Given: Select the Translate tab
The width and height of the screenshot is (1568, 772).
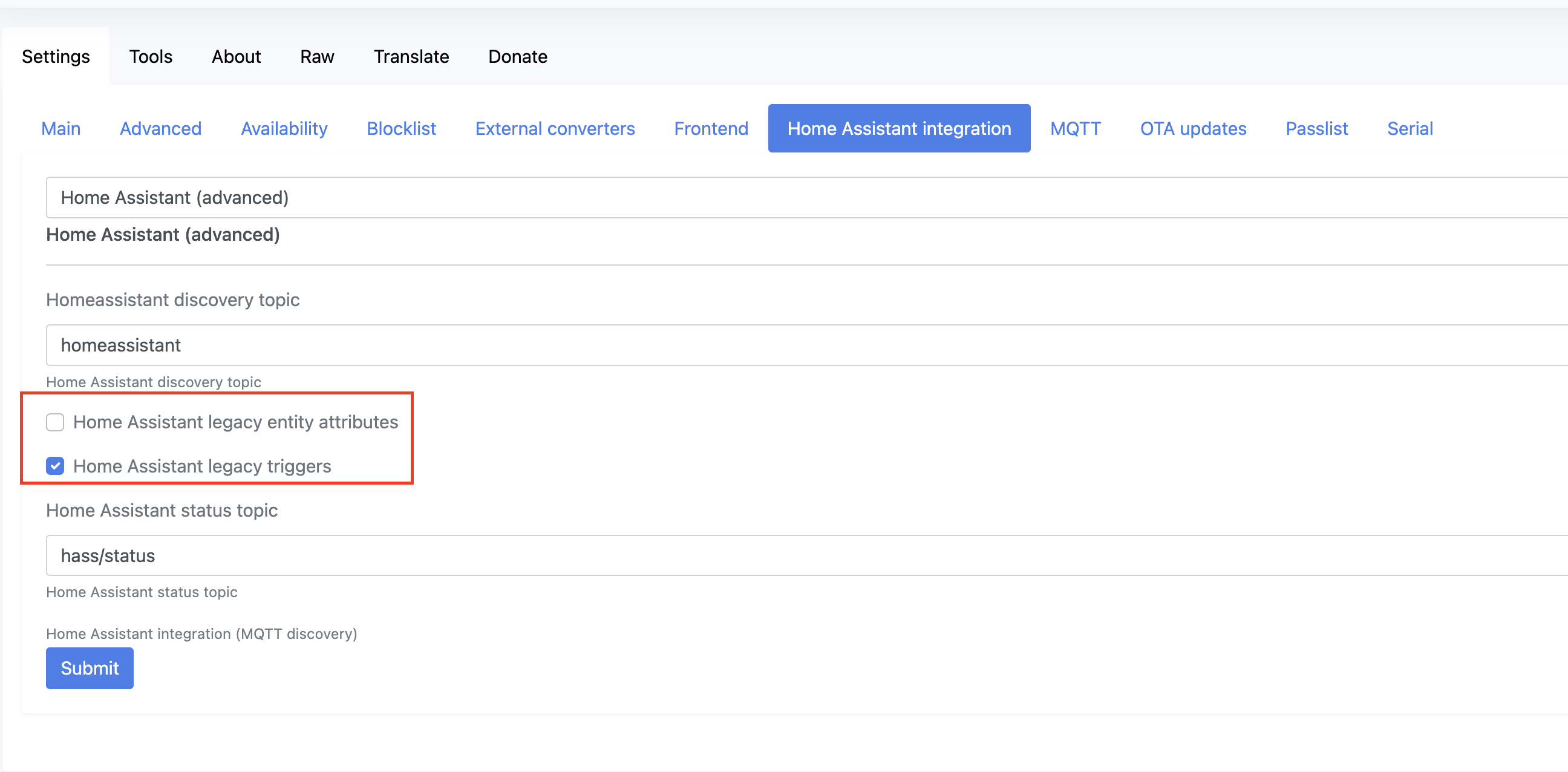Looking at the screenshot, I should click(x=411, y=57).
